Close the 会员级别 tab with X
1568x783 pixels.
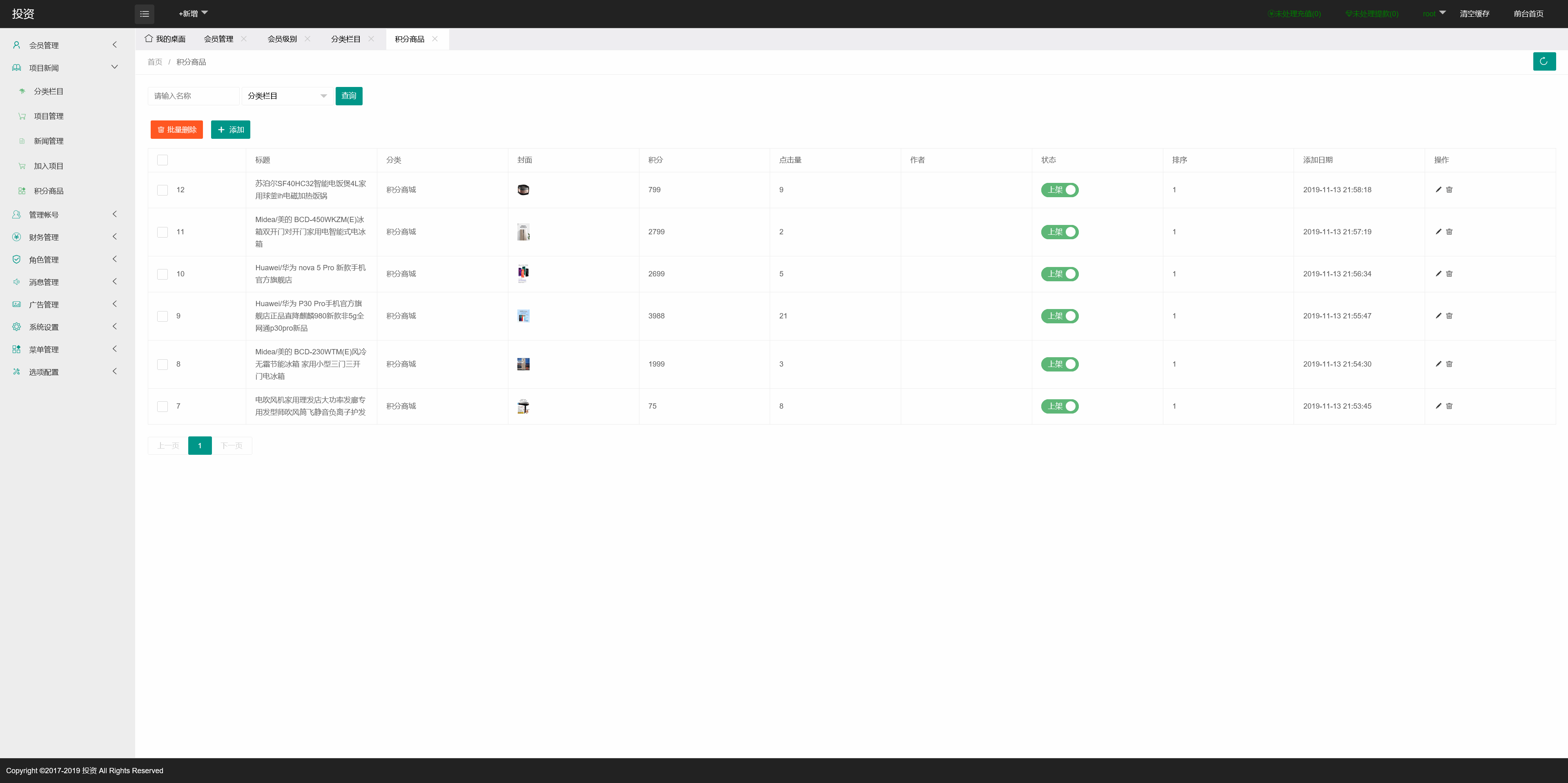click(x=307, y=39)
